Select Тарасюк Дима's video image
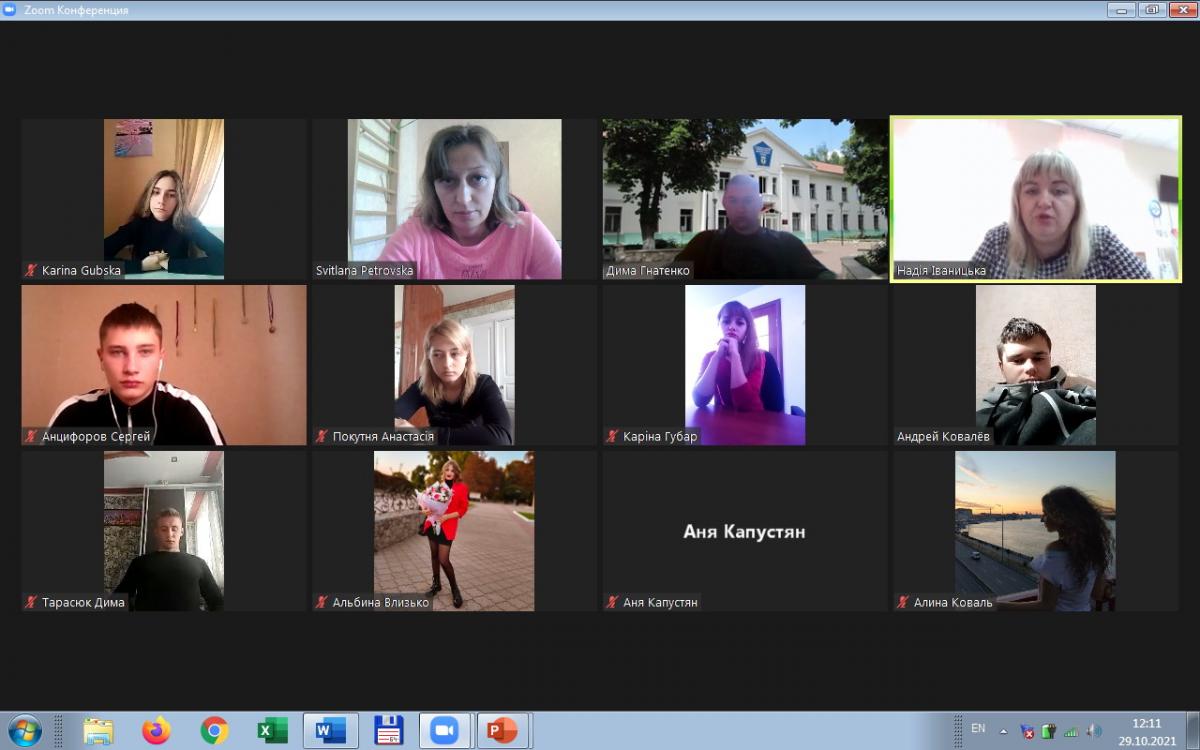This screenshot has height=750, width=1200. [164, 531]
